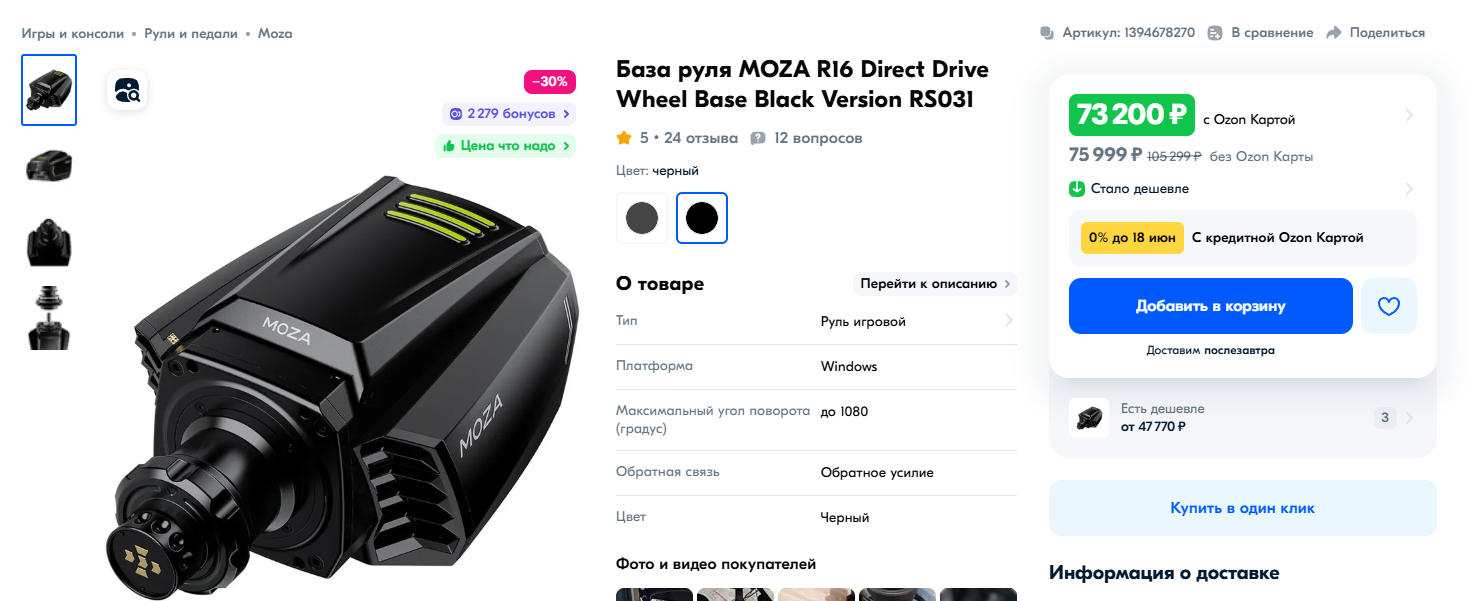1478x601 pixels.
Task: Select the black color swatch
Action: coord(702,218)
